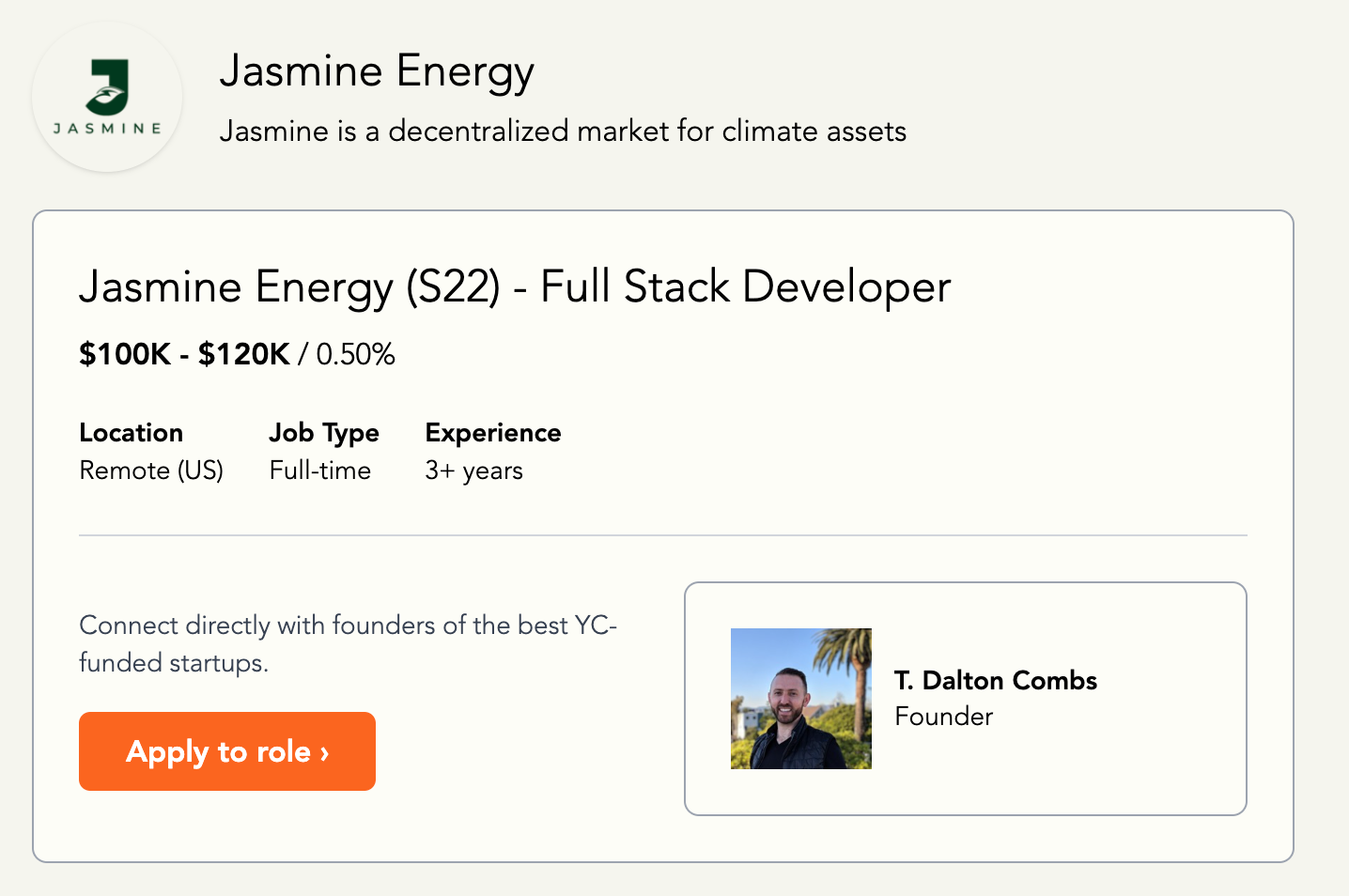1349x896 pixels.
Task: Select the Full-time job type value
Action: click(x=320, y=471)
